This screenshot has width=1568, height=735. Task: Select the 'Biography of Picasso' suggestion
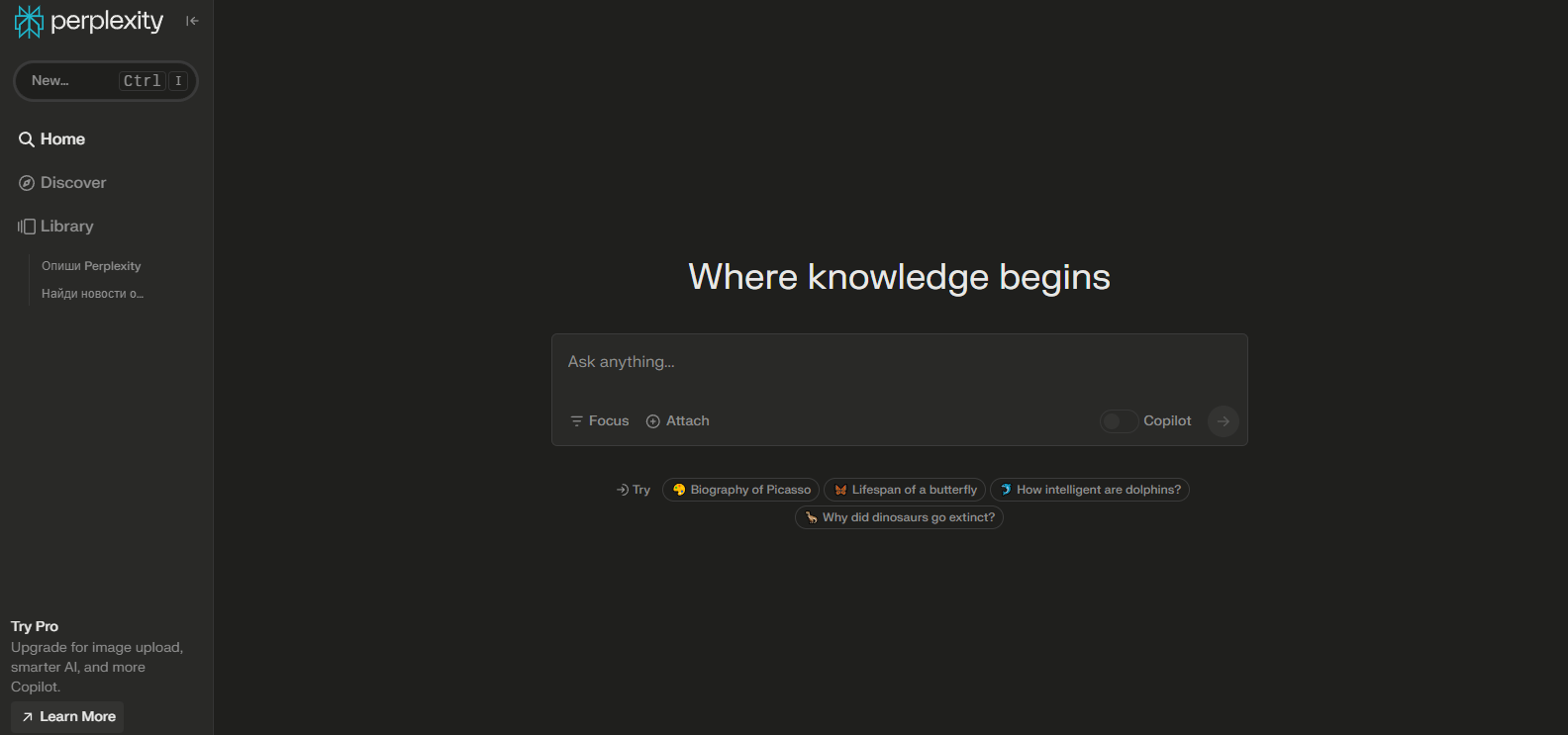(x=740, y=490)
